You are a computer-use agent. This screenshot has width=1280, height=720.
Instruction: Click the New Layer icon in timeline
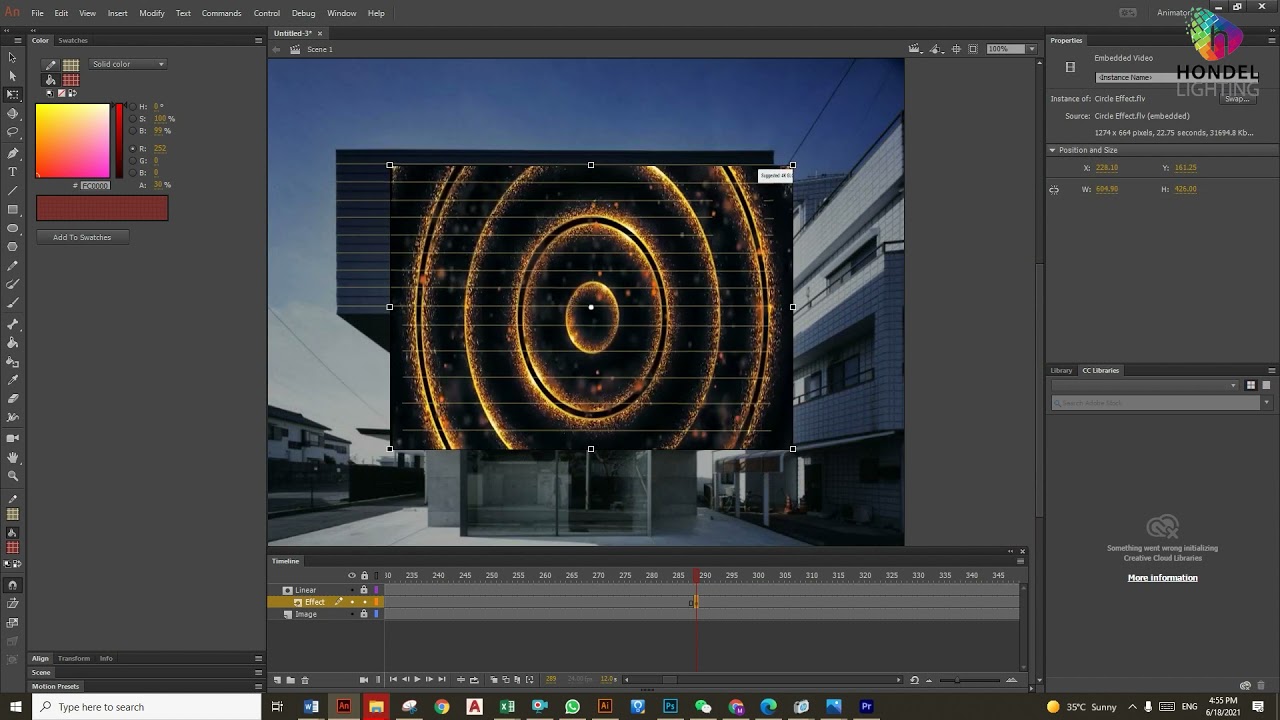point(277,680)
